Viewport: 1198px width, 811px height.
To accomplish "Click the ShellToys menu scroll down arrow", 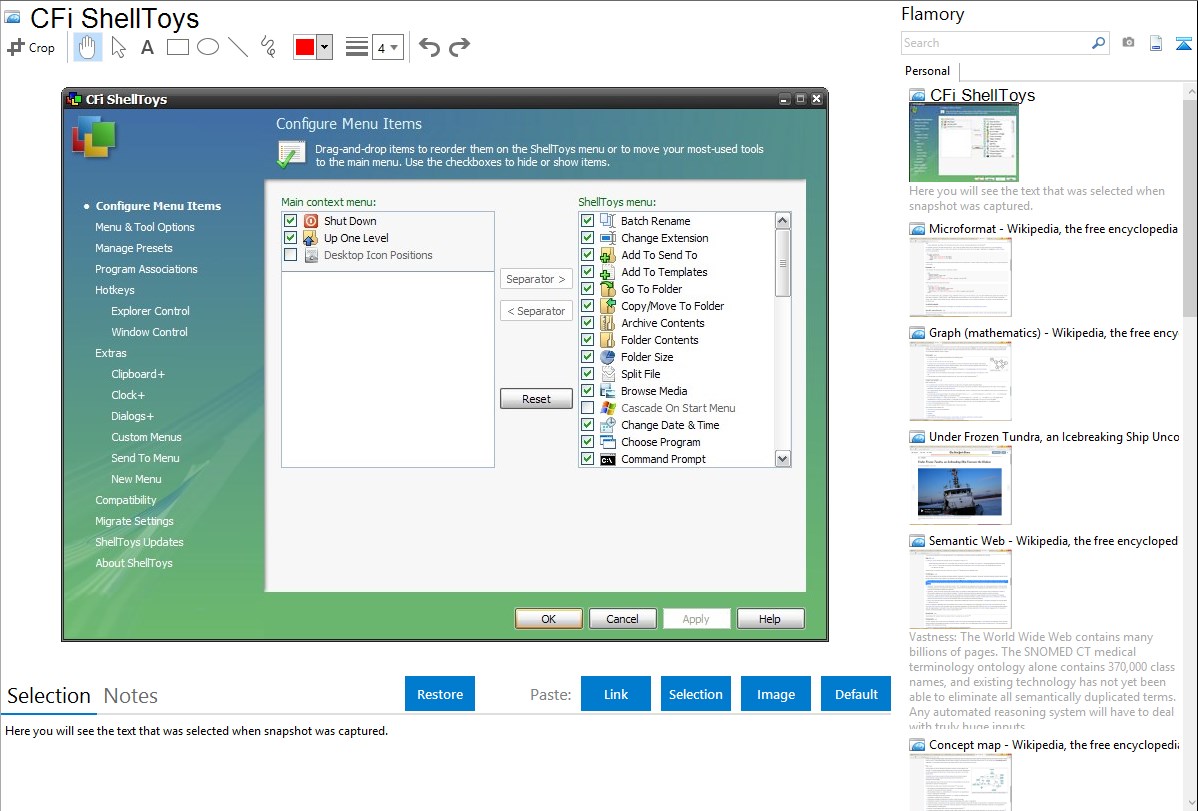I will pyautogui.click(x=782, y=459).
